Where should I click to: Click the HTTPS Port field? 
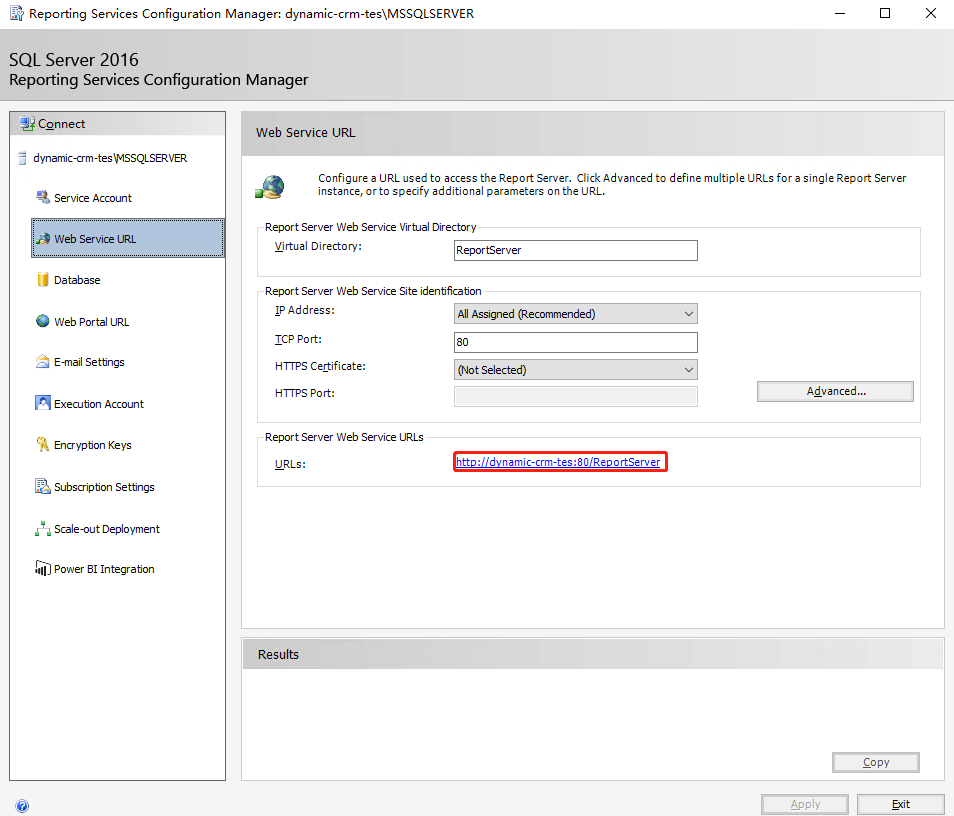pyautogui.click(x=576, y=396)
